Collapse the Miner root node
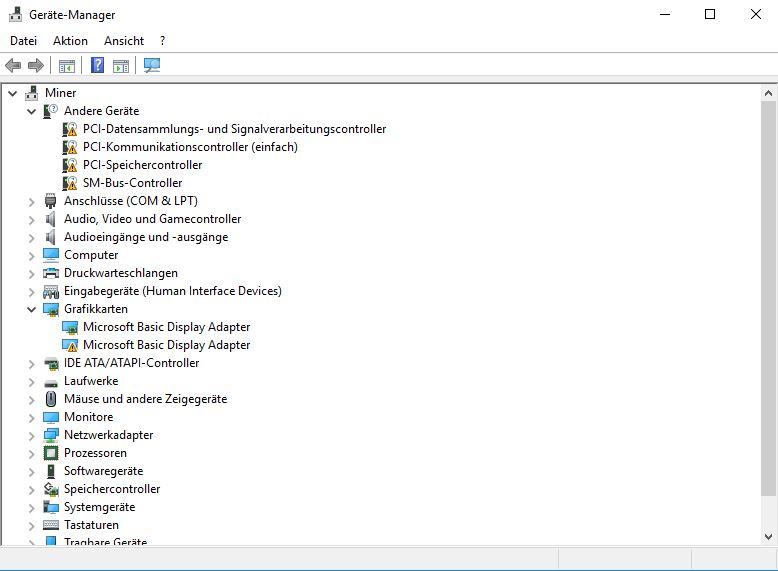 (13, 93)
